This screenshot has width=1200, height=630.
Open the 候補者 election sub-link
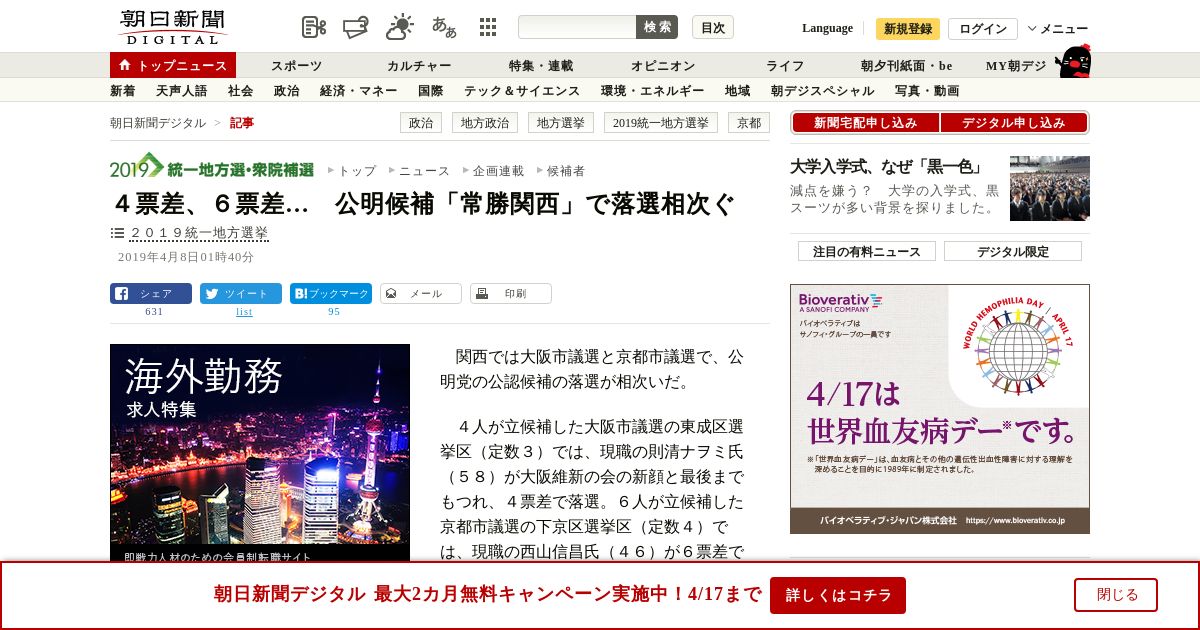(x=566, y=171)
